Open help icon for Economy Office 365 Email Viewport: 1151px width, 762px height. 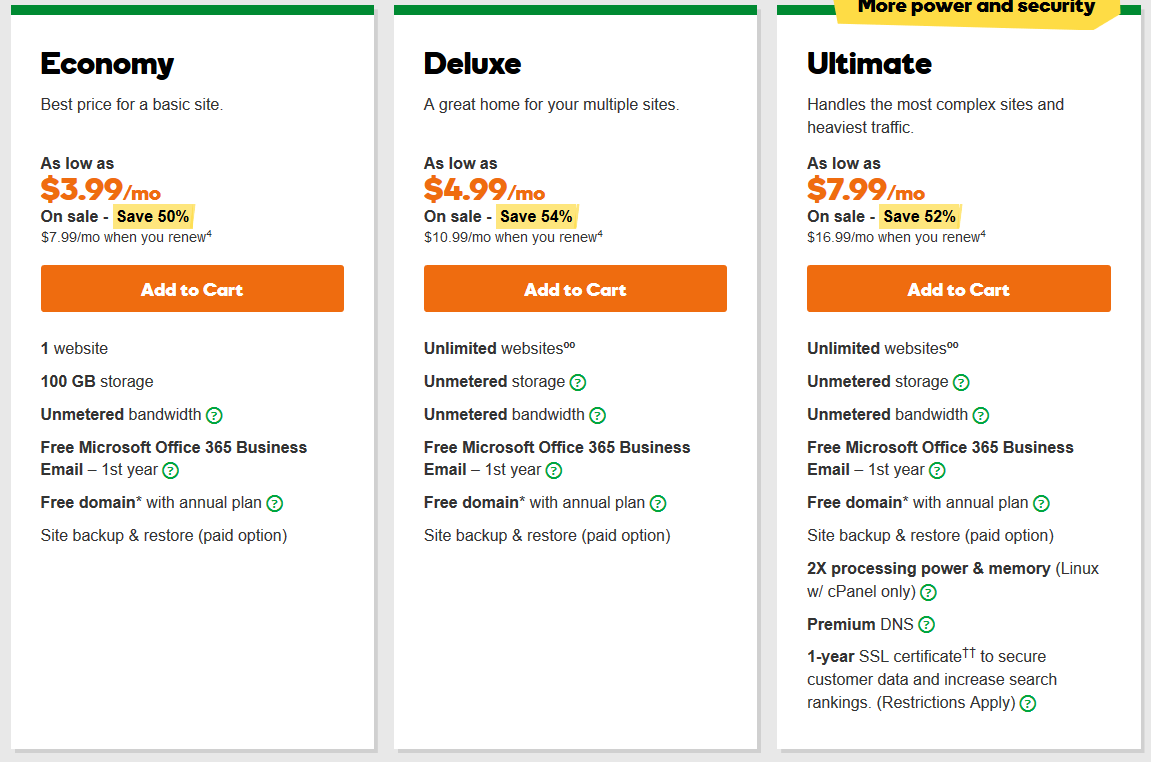170,471
